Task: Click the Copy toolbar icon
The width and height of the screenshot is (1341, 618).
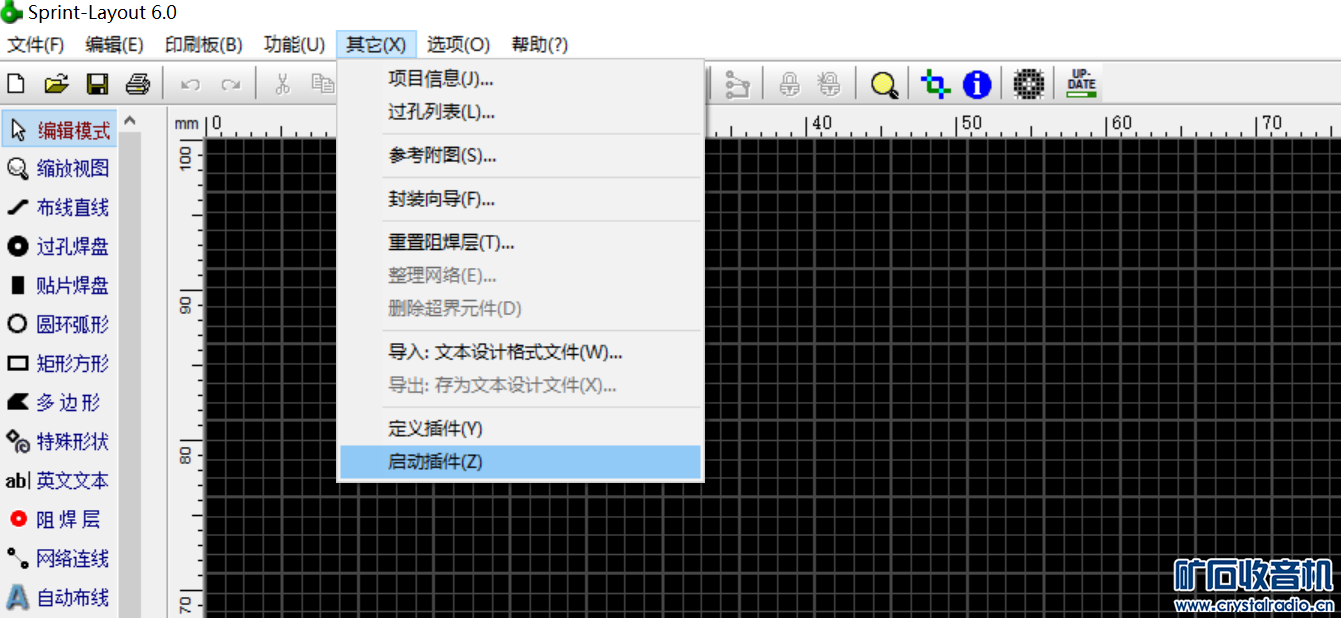Action: click(x=322, y=84)
